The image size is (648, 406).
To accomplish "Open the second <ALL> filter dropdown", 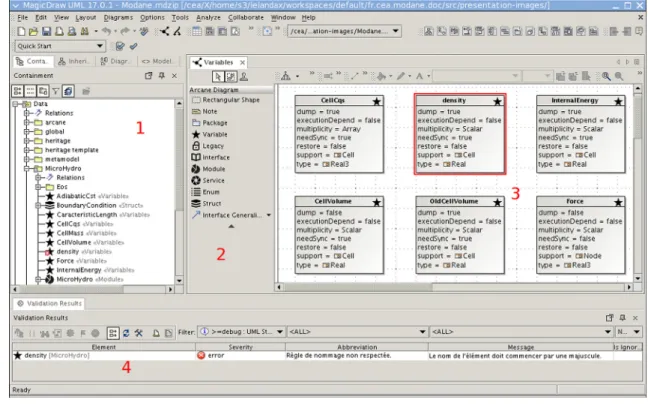I will coord(608,332).
